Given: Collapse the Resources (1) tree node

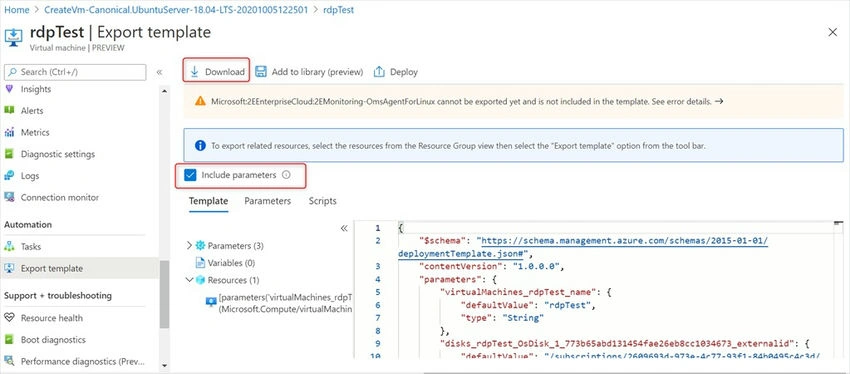Looking at the screenshot, I should tap(189, 280).
